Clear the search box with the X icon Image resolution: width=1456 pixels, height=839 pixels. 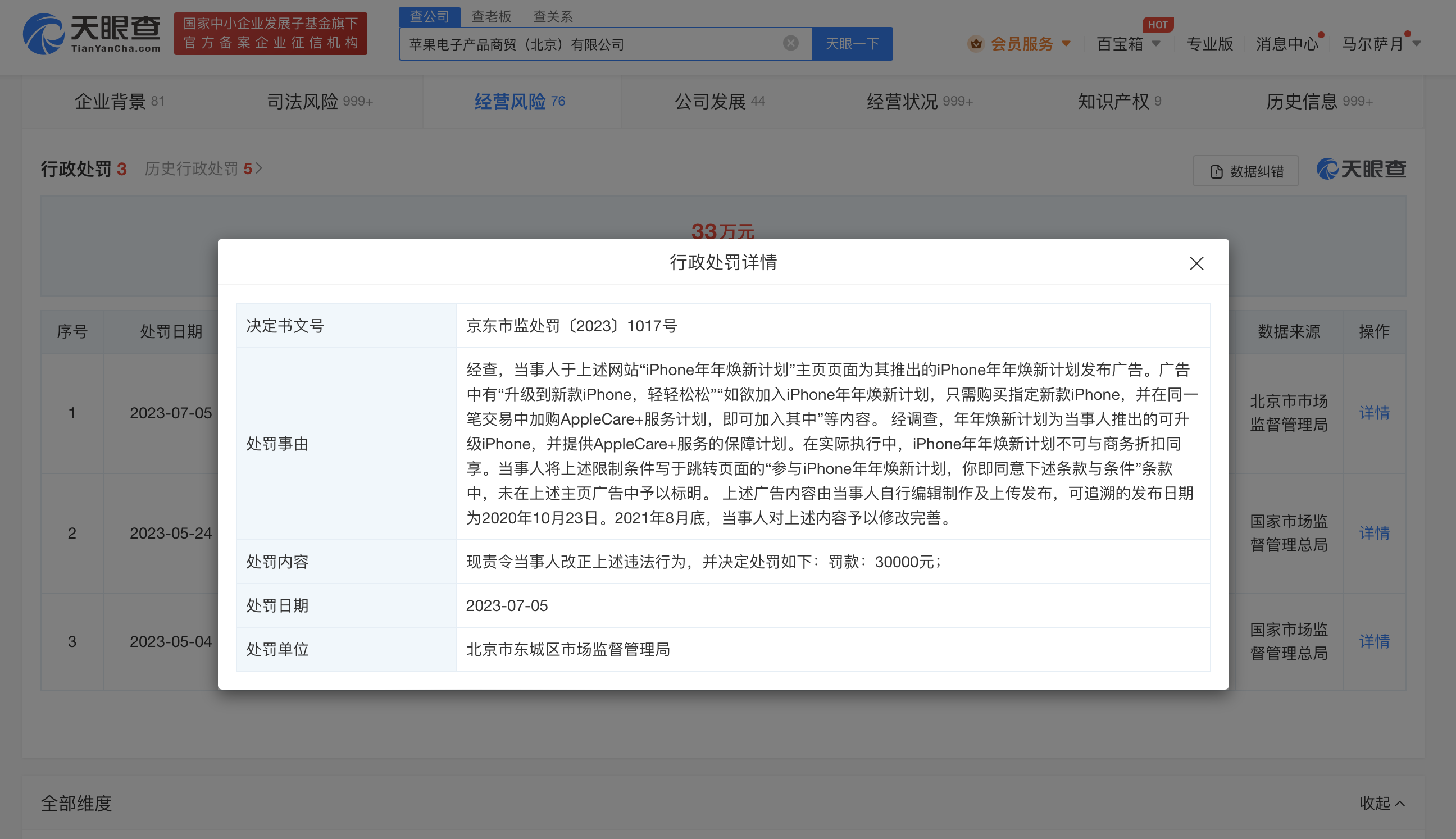point(791,43)
